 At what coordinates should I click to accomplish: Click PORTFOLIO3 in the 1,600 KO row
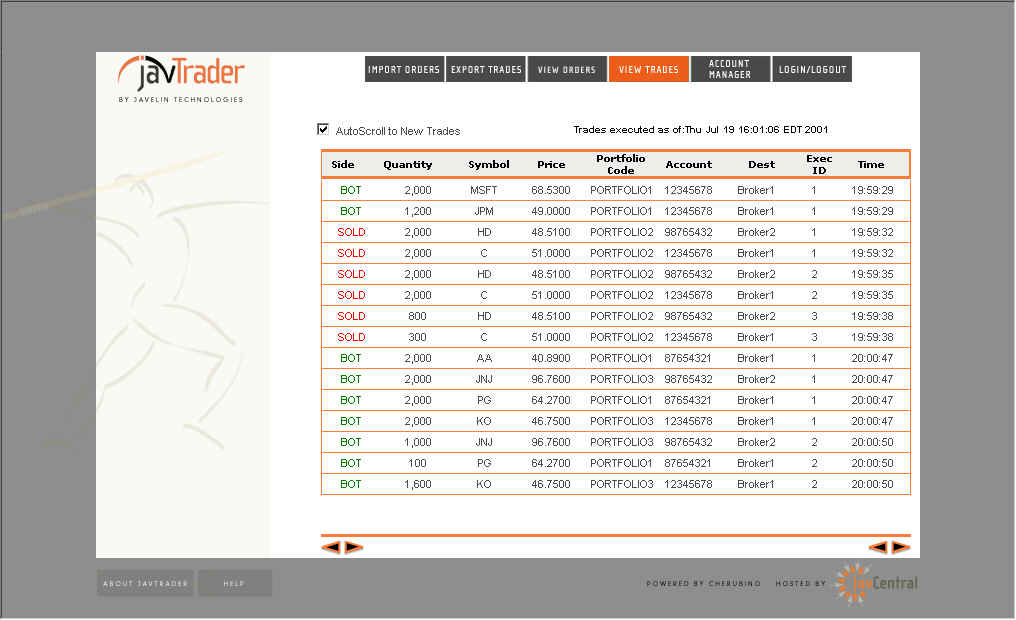coord(621,484)
